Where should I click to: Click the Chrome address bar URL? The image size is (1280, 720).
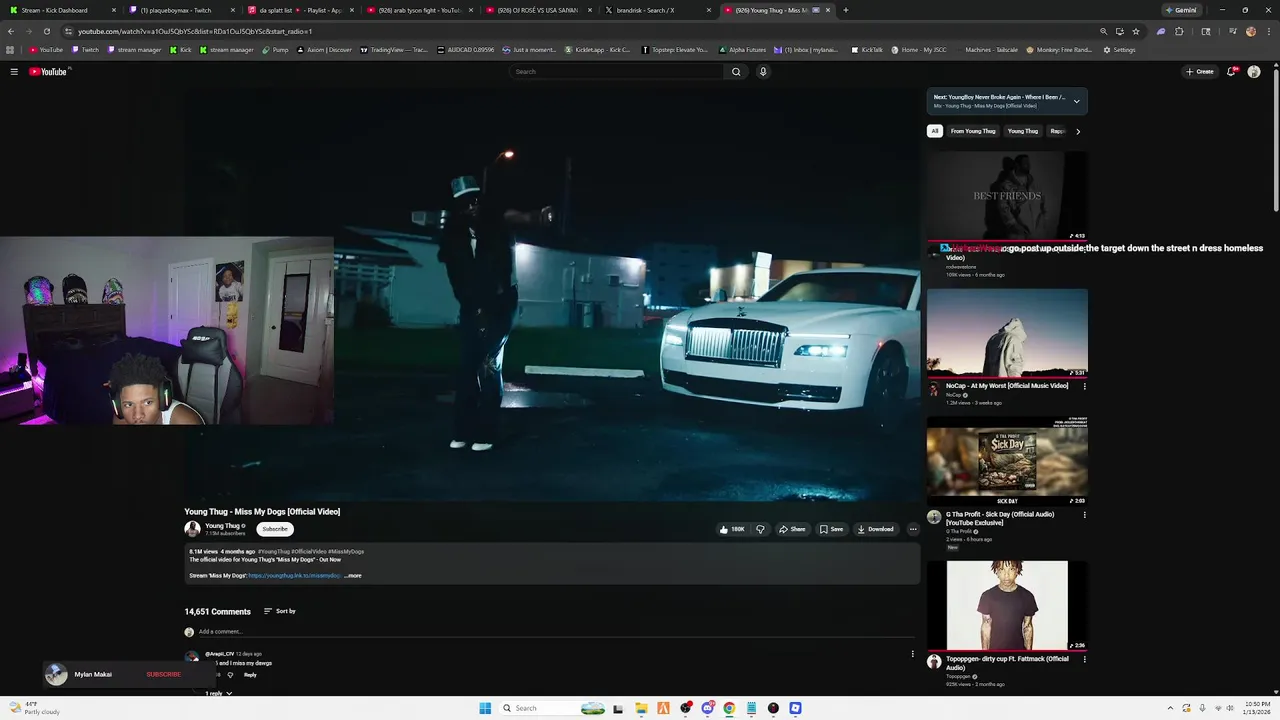point(195,31)
